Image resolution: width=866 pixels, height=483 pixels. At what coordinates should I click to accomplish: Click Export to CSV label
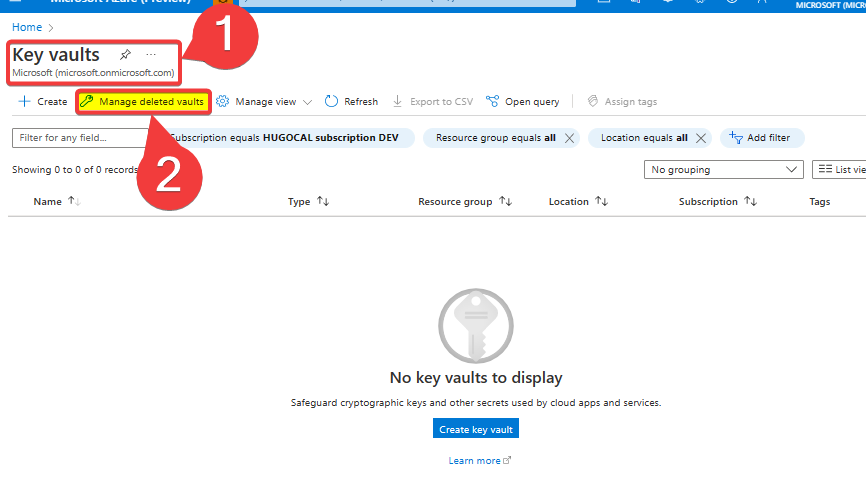(x=441, y=102)
